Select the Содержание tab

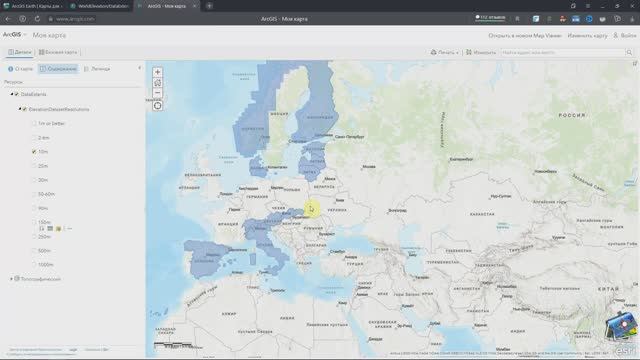[x=58, y=69]
